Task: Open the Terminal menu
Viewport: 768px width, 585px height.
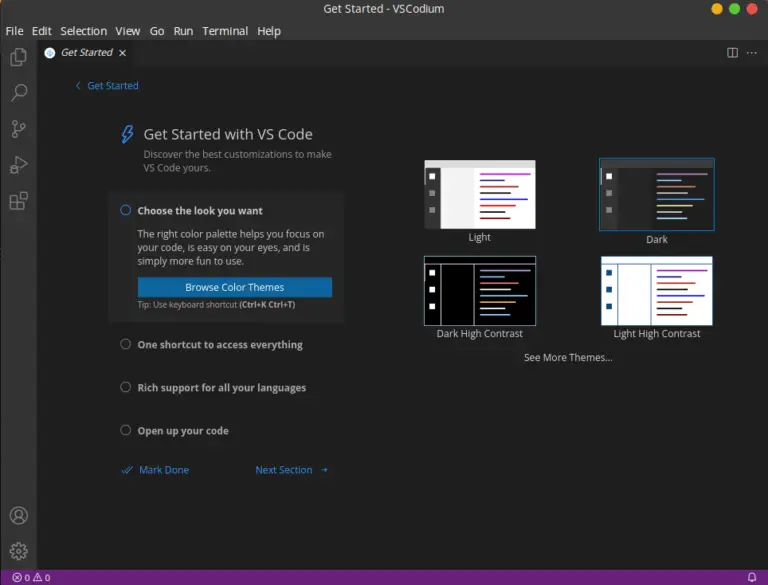Action: [225, 31]
